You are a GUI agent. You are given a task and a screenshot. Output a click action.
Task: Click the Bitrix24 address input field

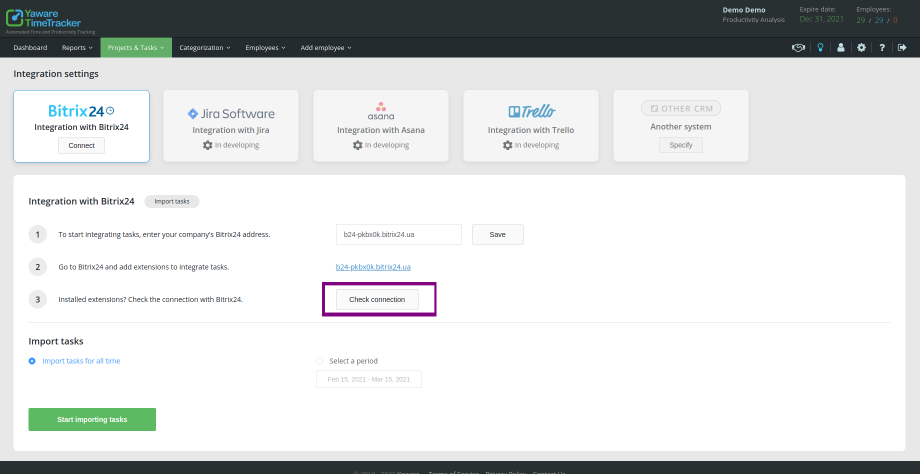click(399, 234)
